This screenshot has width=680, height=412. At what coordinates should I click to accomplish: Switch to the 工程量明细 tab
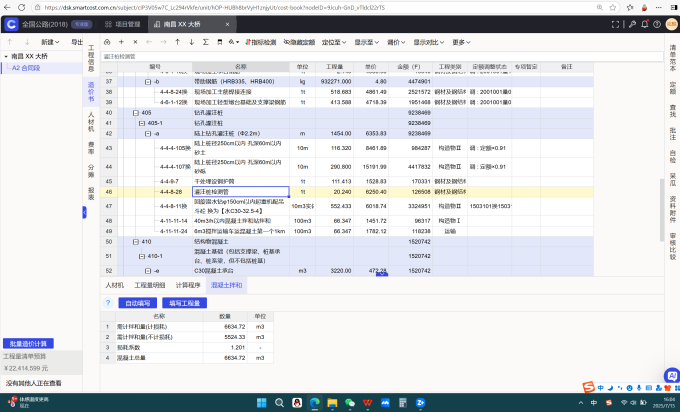(150, 285)
